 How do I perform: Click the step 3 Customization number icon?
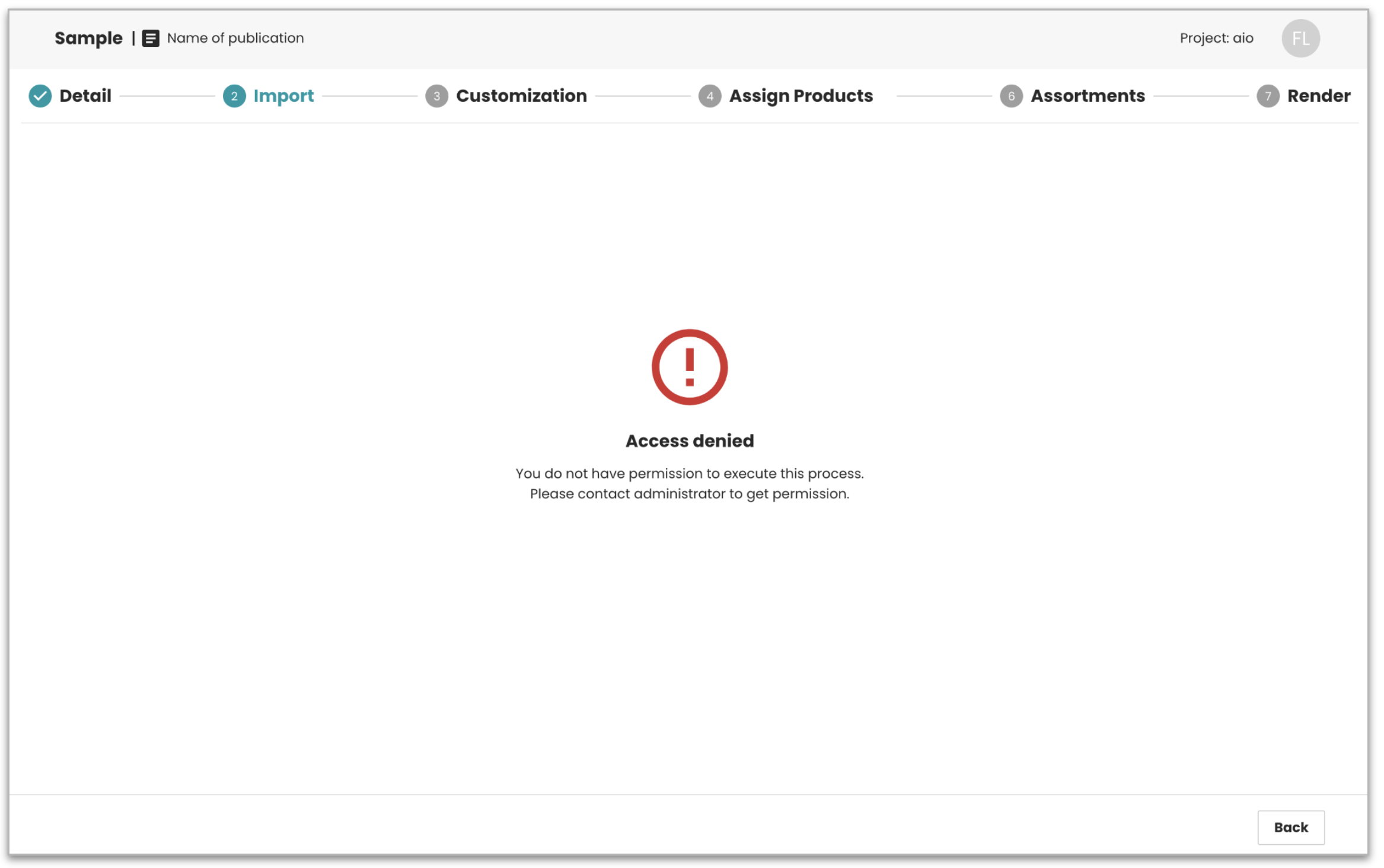coord(436,96)
